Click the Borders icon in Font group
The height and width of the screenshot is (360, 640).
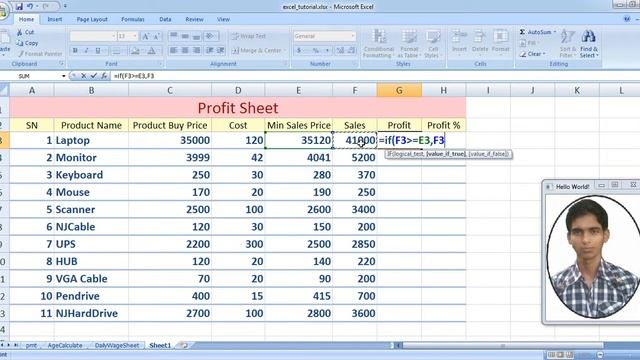(x=116, y=51)
